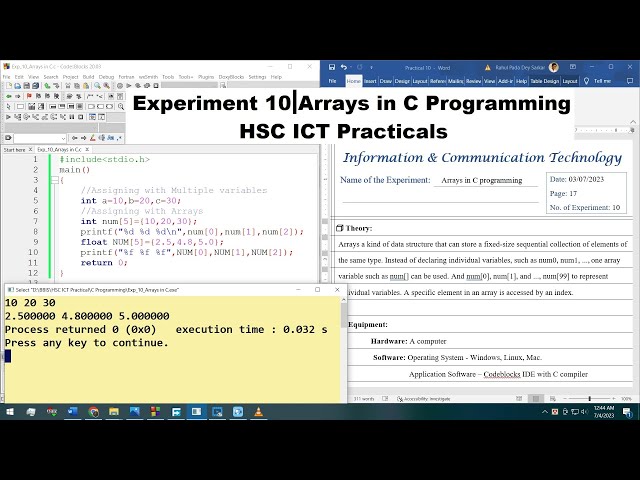Screen dimensions: 640x480
Task: Click Undo icon in Code::Blocks toolbar
Action: click(x=47, y=86)
